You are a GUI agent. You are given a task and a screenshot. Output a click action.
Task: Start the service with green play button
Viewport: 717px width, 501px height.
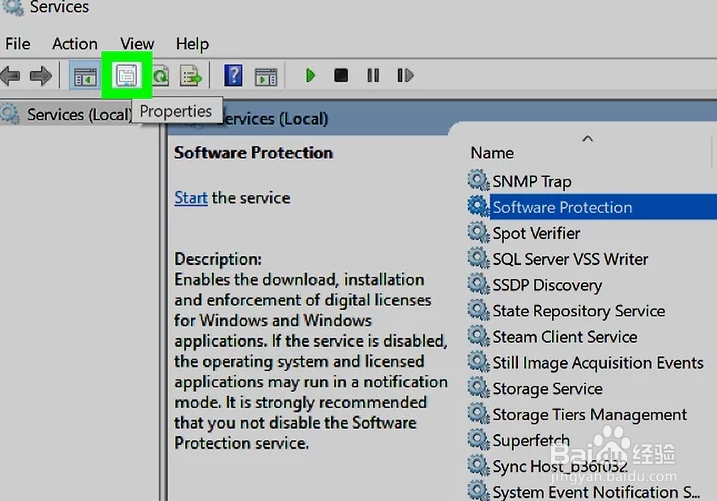pyautogui.click(x=310, y=75)
